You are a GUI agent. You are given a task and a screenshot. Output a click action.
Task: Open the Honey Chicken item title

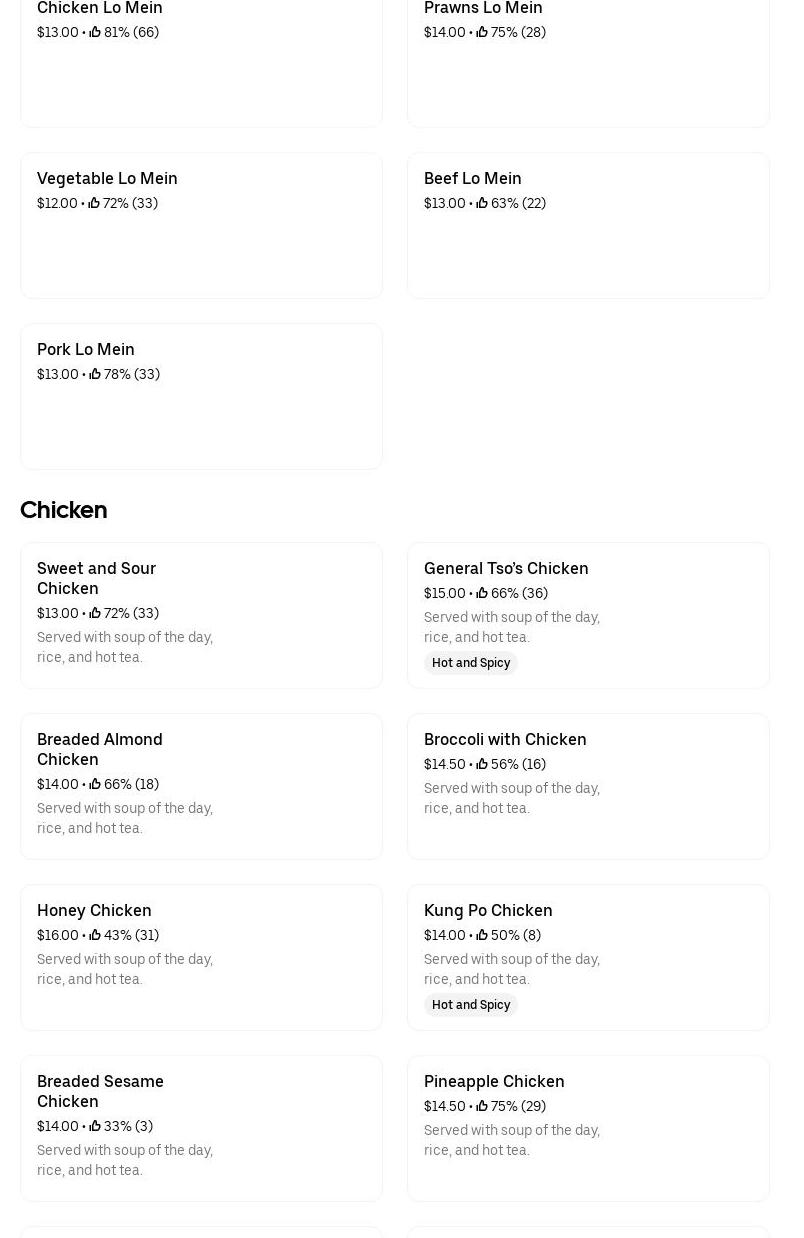(94, 910)
